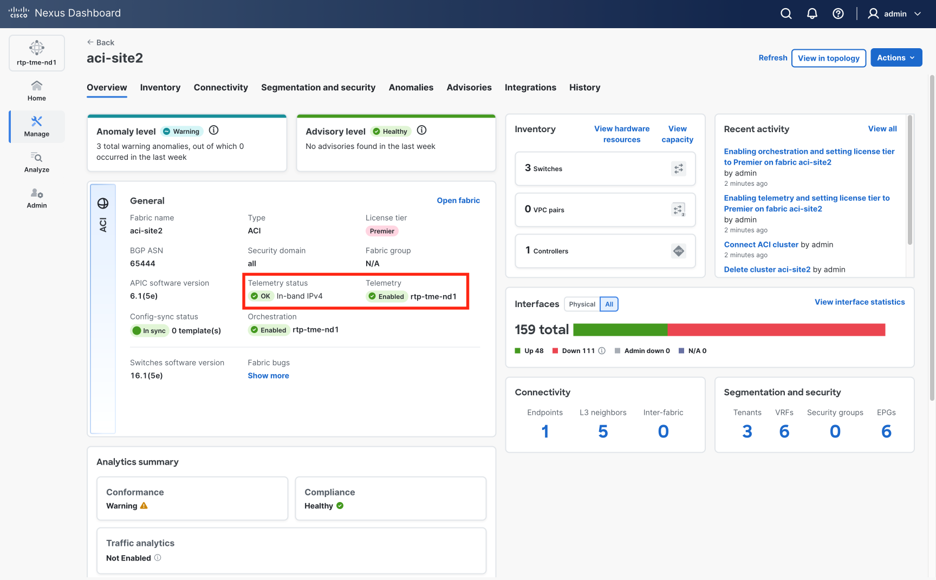Expand the admin user menu chevron

pos(917,14)
